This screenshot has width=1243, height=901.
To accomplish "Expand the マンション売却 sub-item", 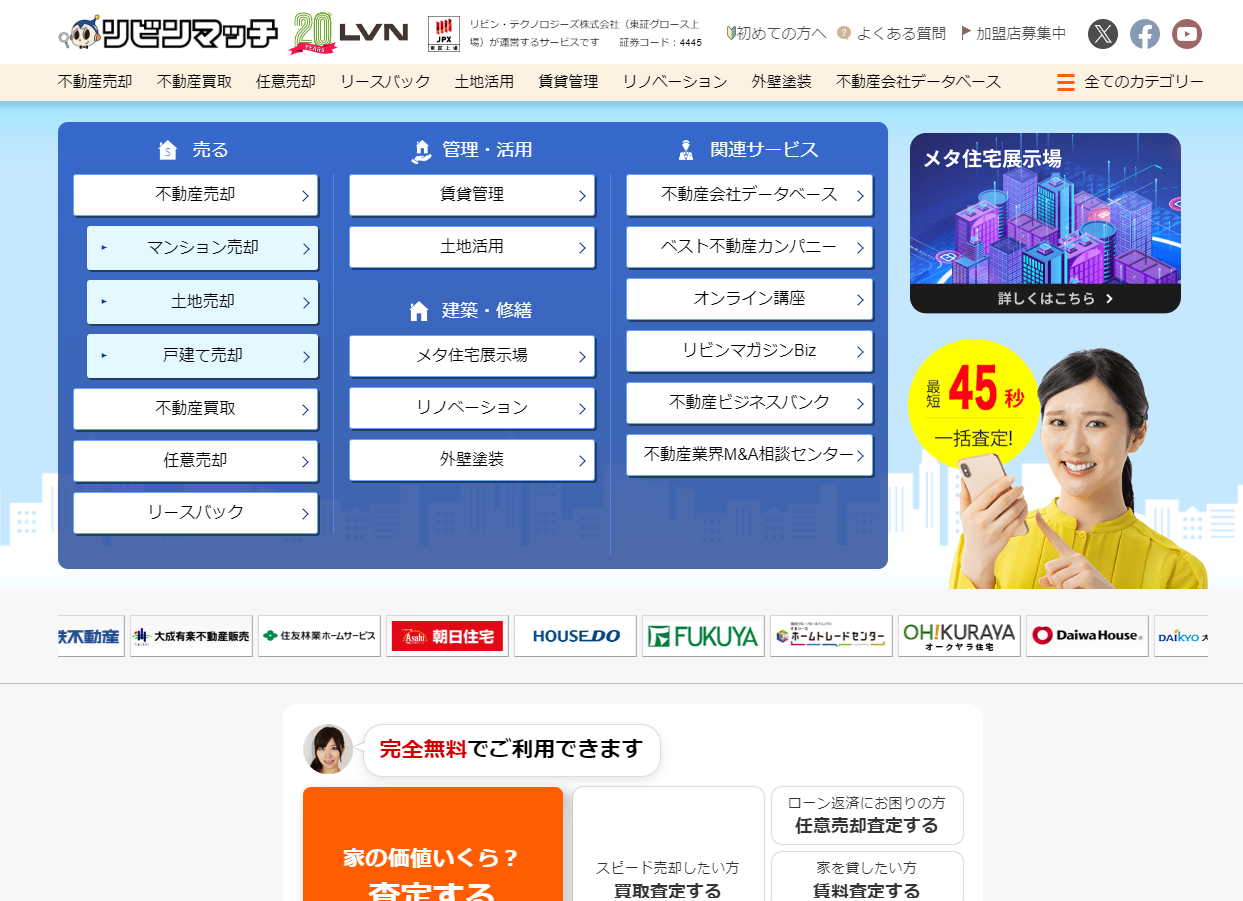I will [x=202, y=248].
